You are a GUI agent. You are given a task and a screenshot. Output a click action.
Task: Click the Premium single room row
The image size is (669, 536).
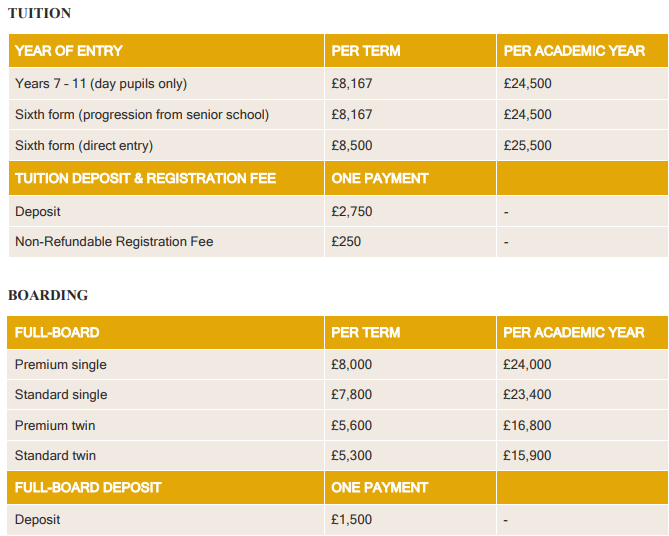[x=337, y=365]
